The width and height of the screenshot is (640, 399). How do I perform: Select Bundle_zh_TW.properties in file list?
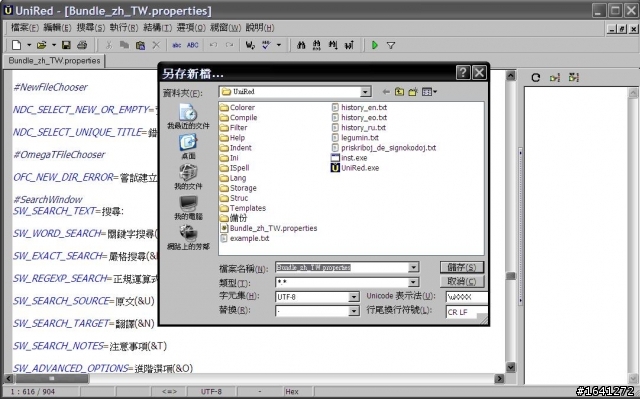(269, 228)
